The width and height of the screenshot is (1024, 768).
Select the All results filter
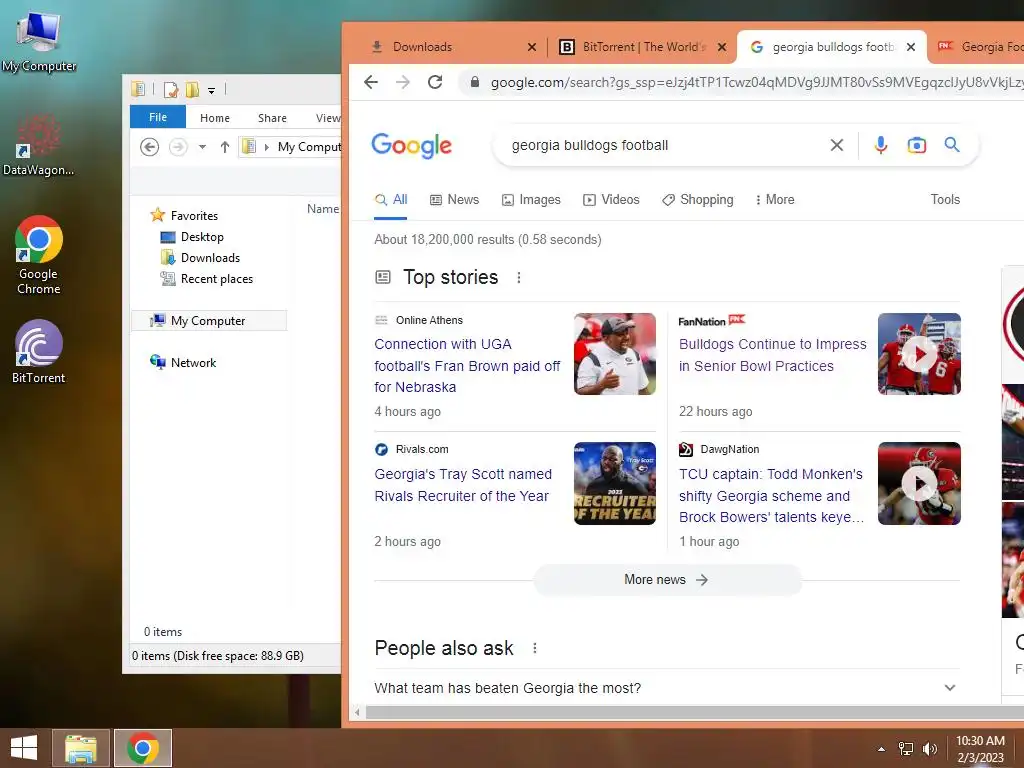coord(391,200)
